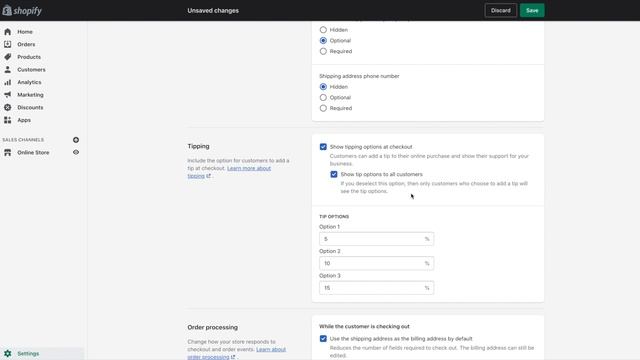
Task: Click the Orders inbox icon
Action: click(x=7, y=44)
